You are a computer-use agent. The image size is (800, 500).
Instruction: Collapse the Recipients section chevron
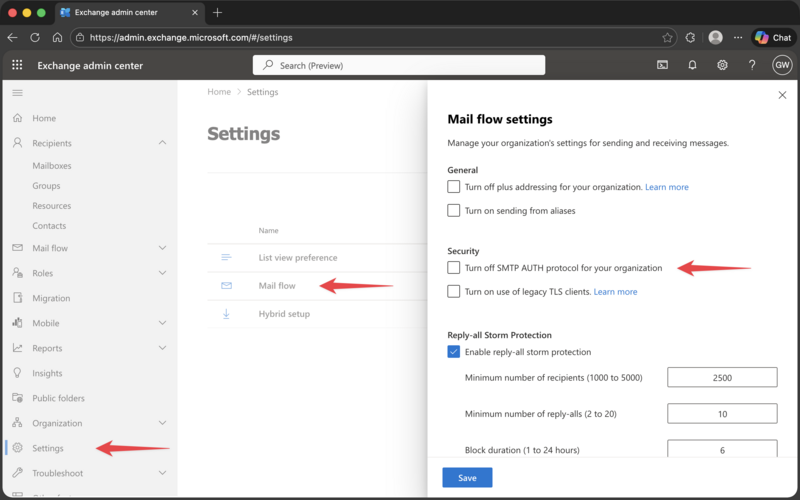coord(163,143)
